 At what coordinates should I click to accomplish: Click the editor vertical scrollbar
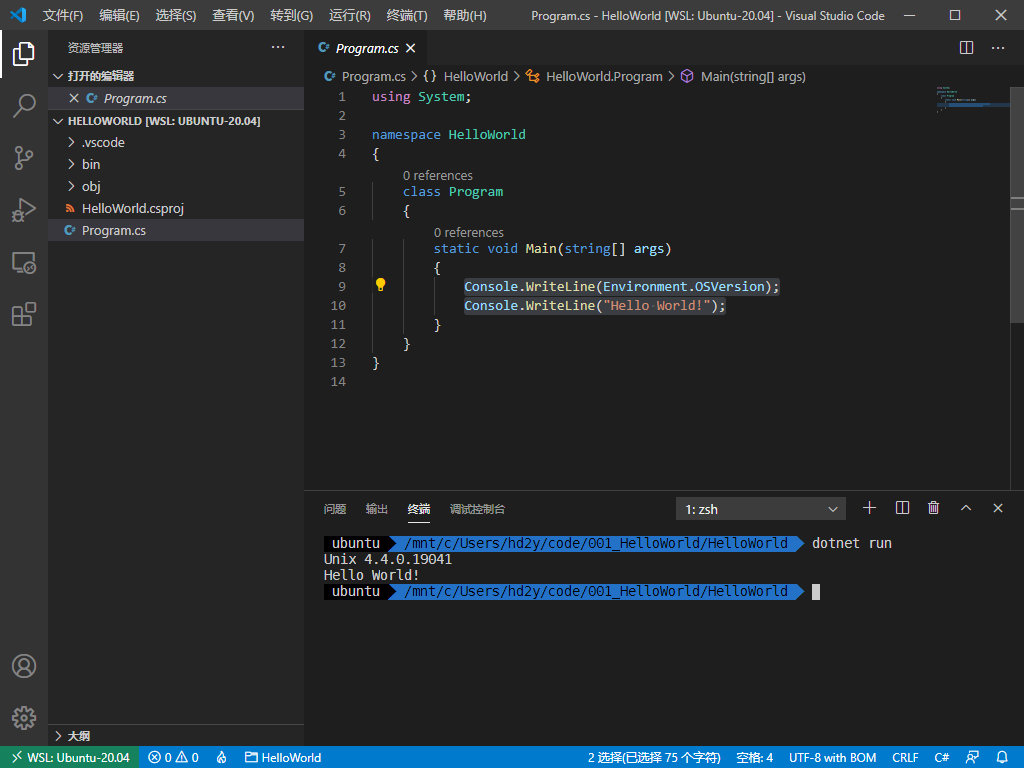coord(1017,204)
